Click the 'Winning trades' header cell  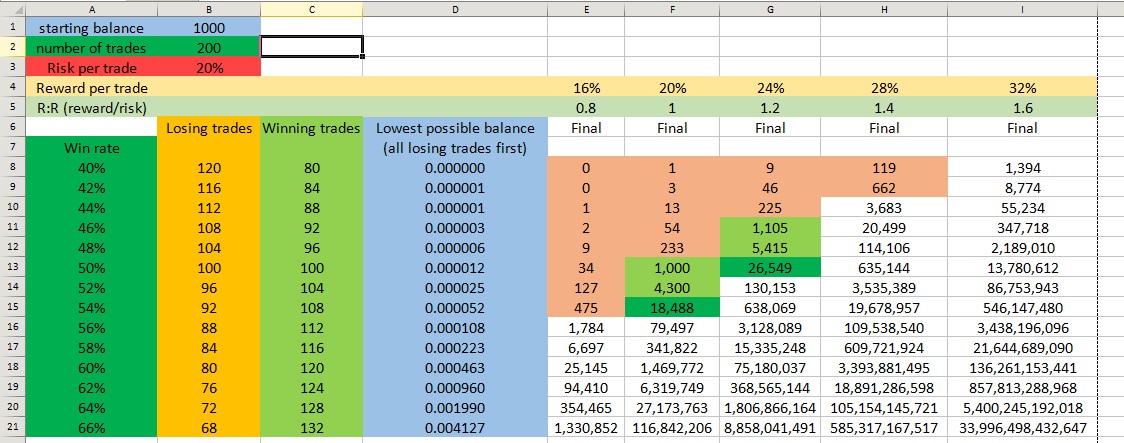click(312, 128)
